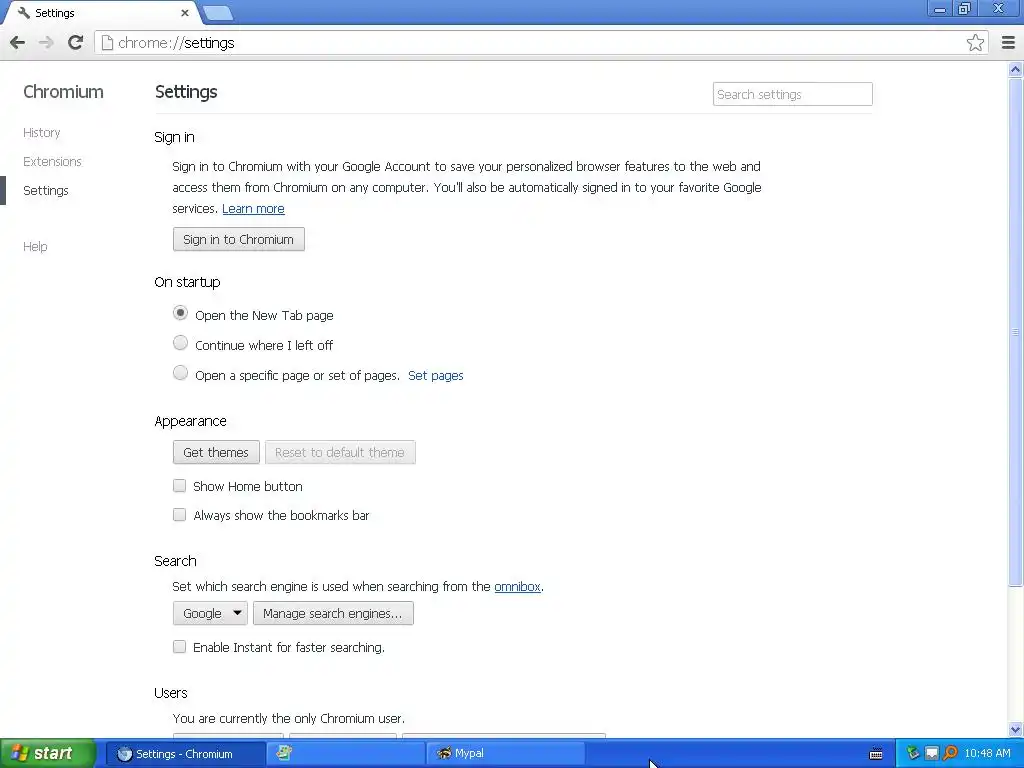Image resolution: width=1024 pixels, height=768 pixels.
Task: Select Open the New Tab page option
Action: pos(180,313)
